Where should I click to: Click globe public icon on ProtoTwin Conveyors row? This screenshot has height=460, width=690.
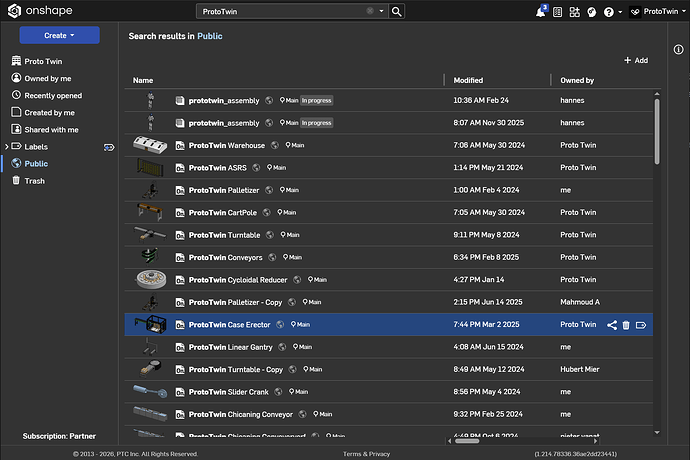tap(272, 258)
